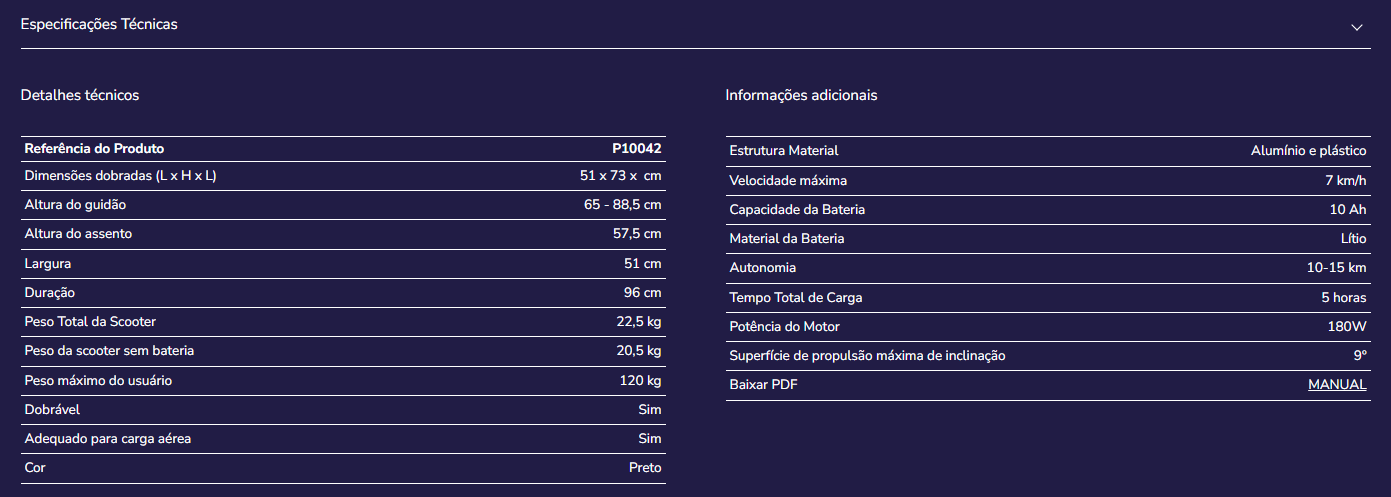Screen dimensions: 1391x497
Task: Click the Velocidade máxima value 7 km/h
Action: 1346,180
